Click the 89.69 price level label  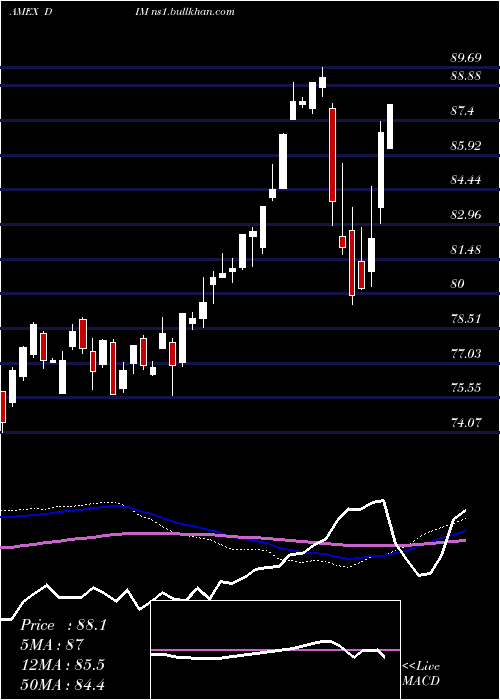pyautogui.click(x=466, y=58)
